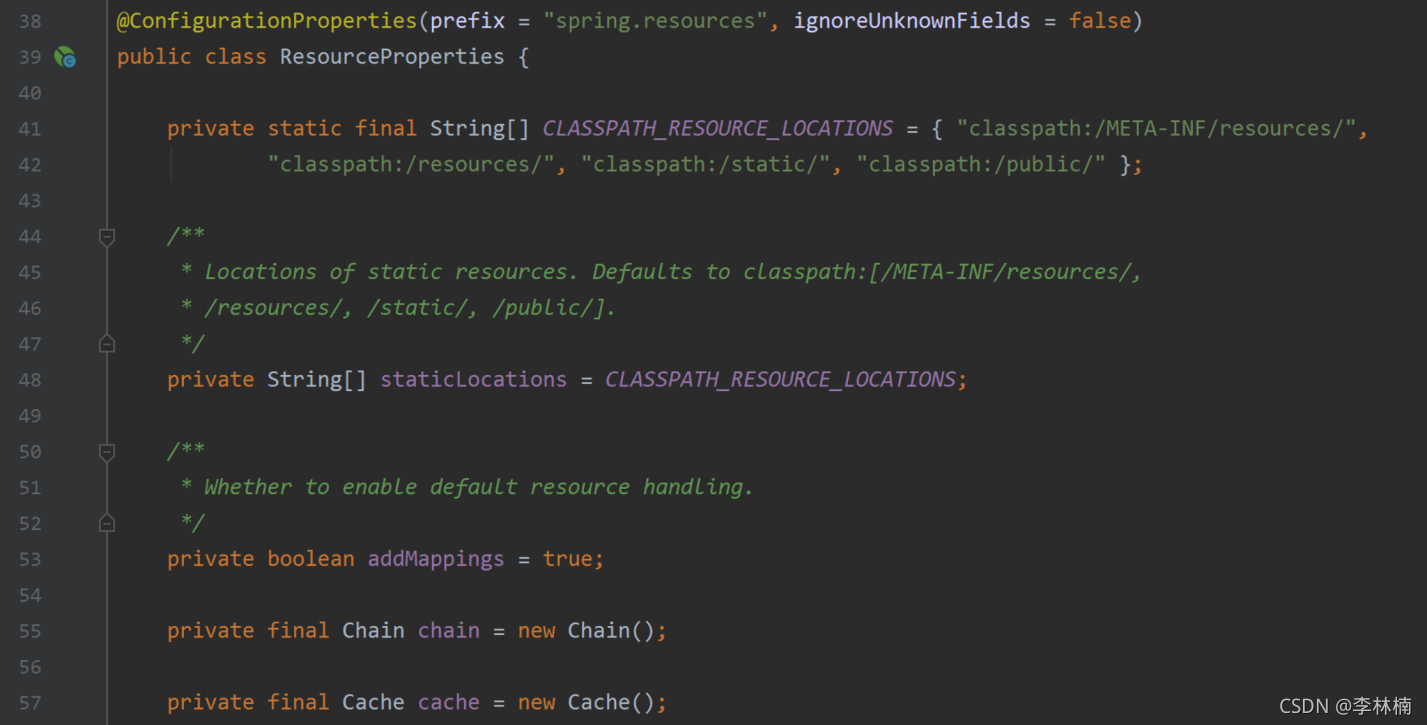The image size is (1427, 725).
Task: Click the @ConfigurationProperties annotation
Action: click(x=267, y=21)
